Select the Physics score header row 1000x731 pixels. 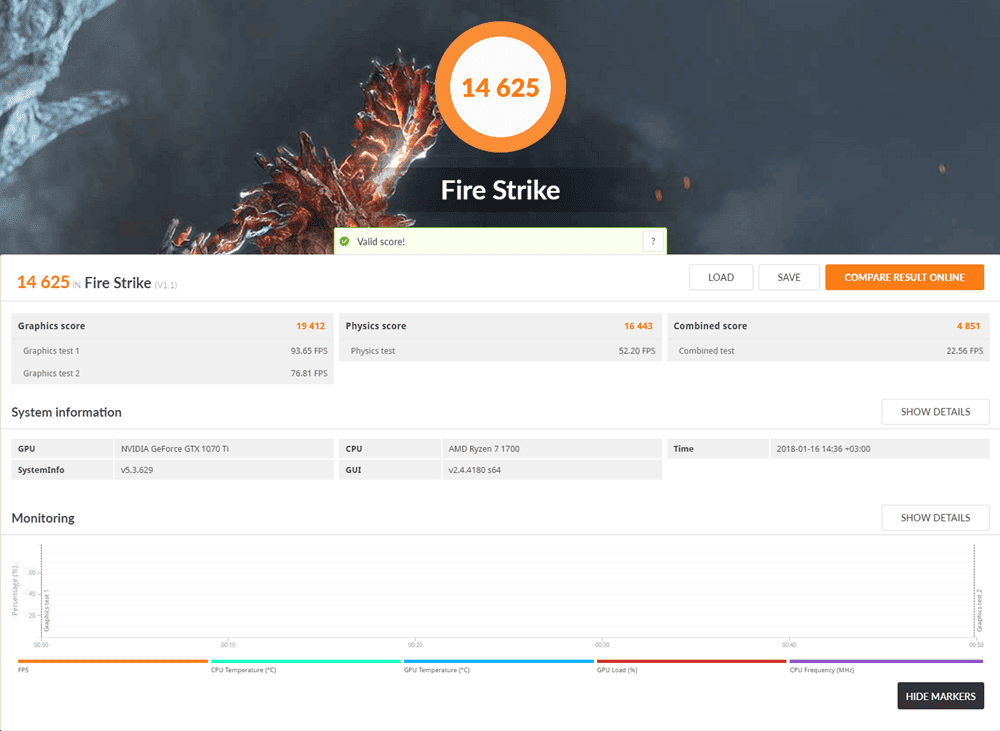(x=500, y=326)
